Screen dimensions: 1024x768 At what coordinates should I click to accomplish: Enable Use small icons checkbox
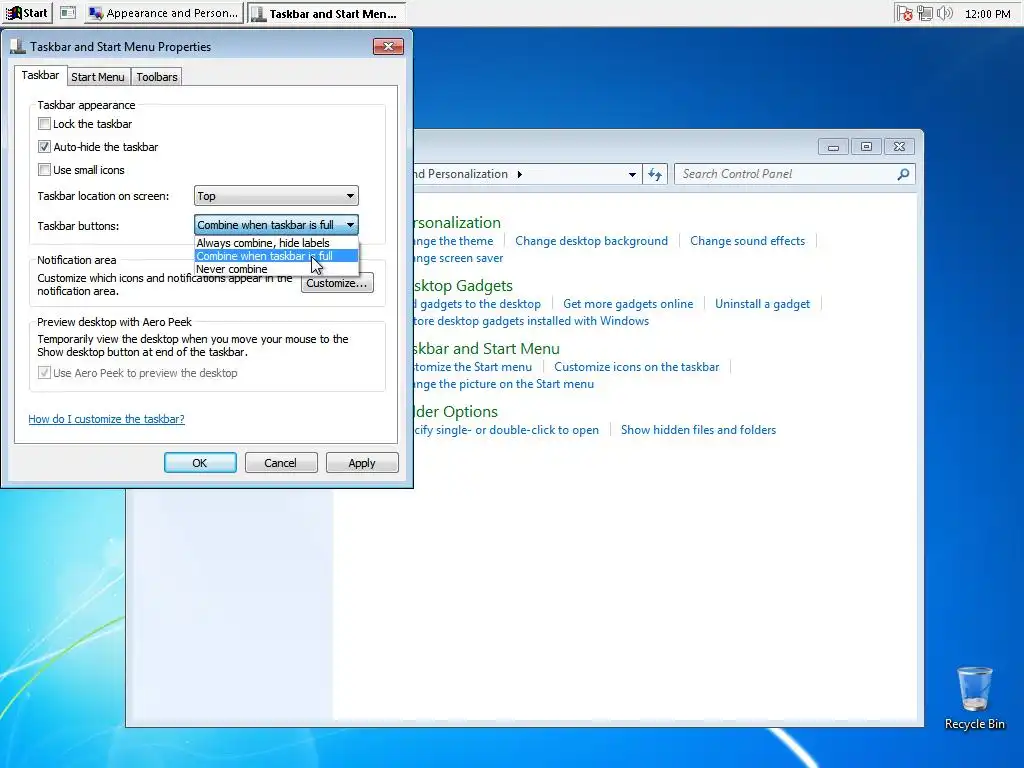[44, 170]
